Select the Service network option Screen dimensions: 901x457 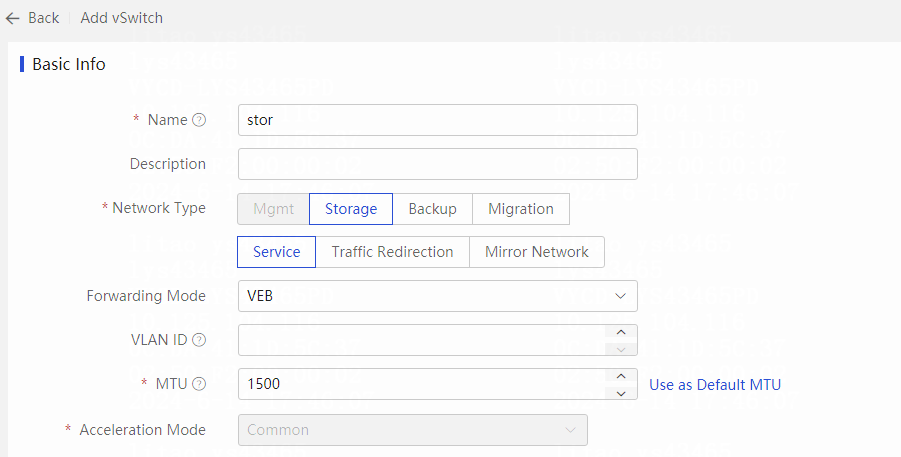tap(276, 252)
